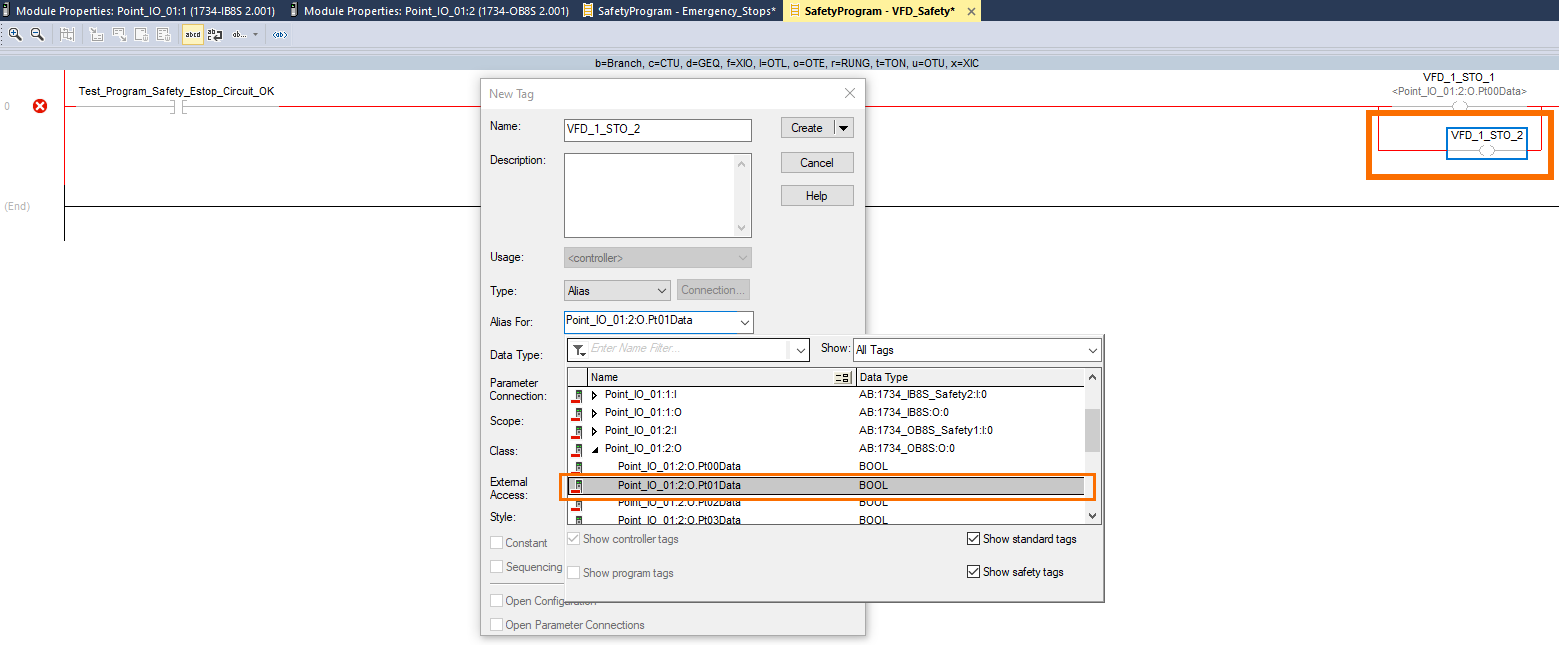Click the <ab> language switching toolbar icon
The width and height of the screenshot is (1559, 645).
click(x=279, y=33)
